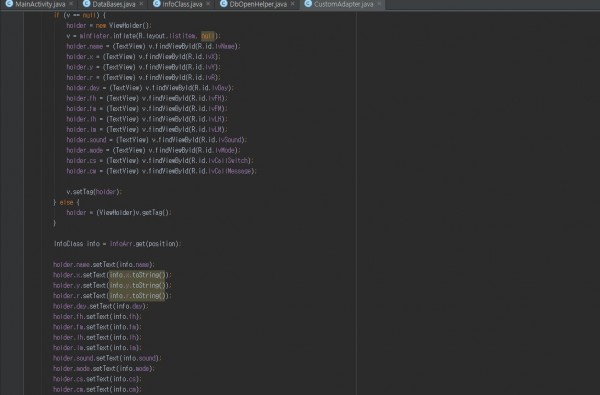This screenshot has height=395, width=600.
Task: Click the 'holder.fh = (TextView)' assignment line
Action: click(x=147, y=98)
